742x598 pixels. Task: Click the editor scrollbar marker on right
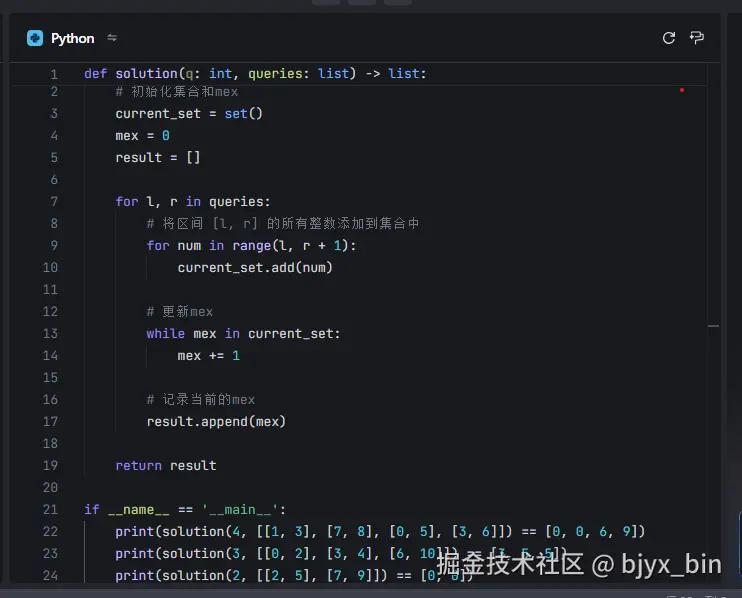click(x=714, y=326)
